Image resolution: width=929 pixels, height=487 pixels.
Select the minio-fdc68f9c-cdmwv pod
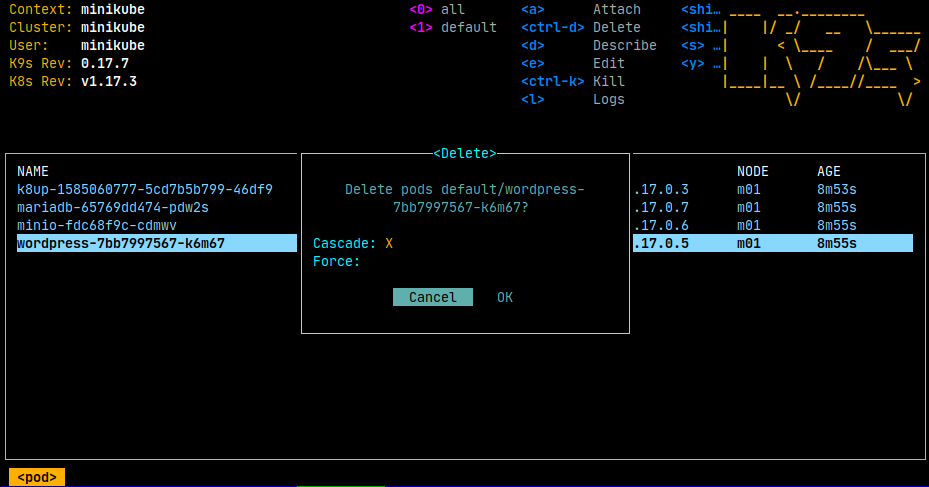(x=96, y=225)
